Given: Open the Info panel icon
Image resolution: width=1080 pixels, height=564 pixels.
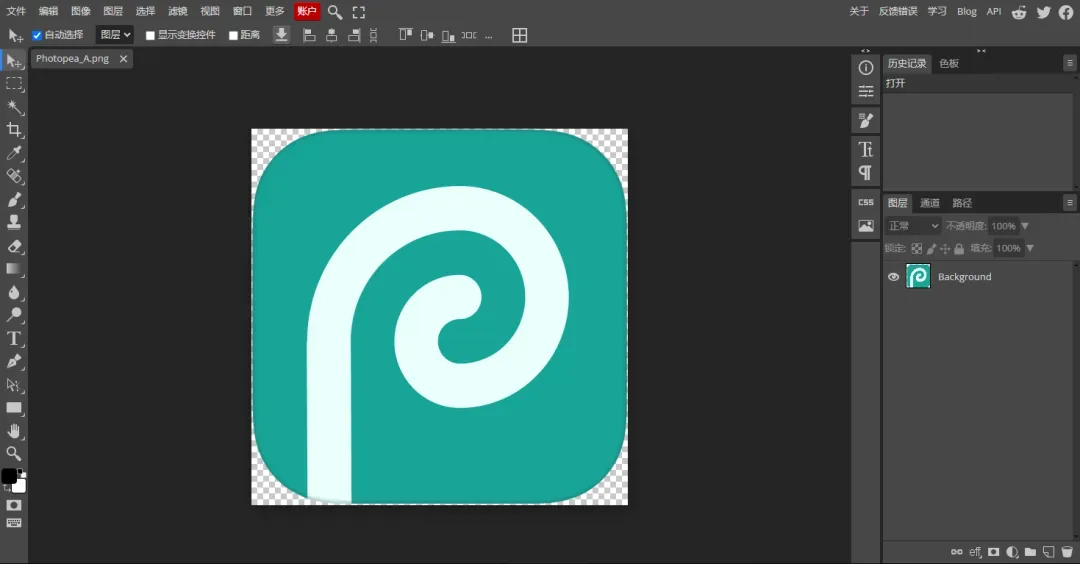Looking at the screenshot, I should click(x=866, y=67).
